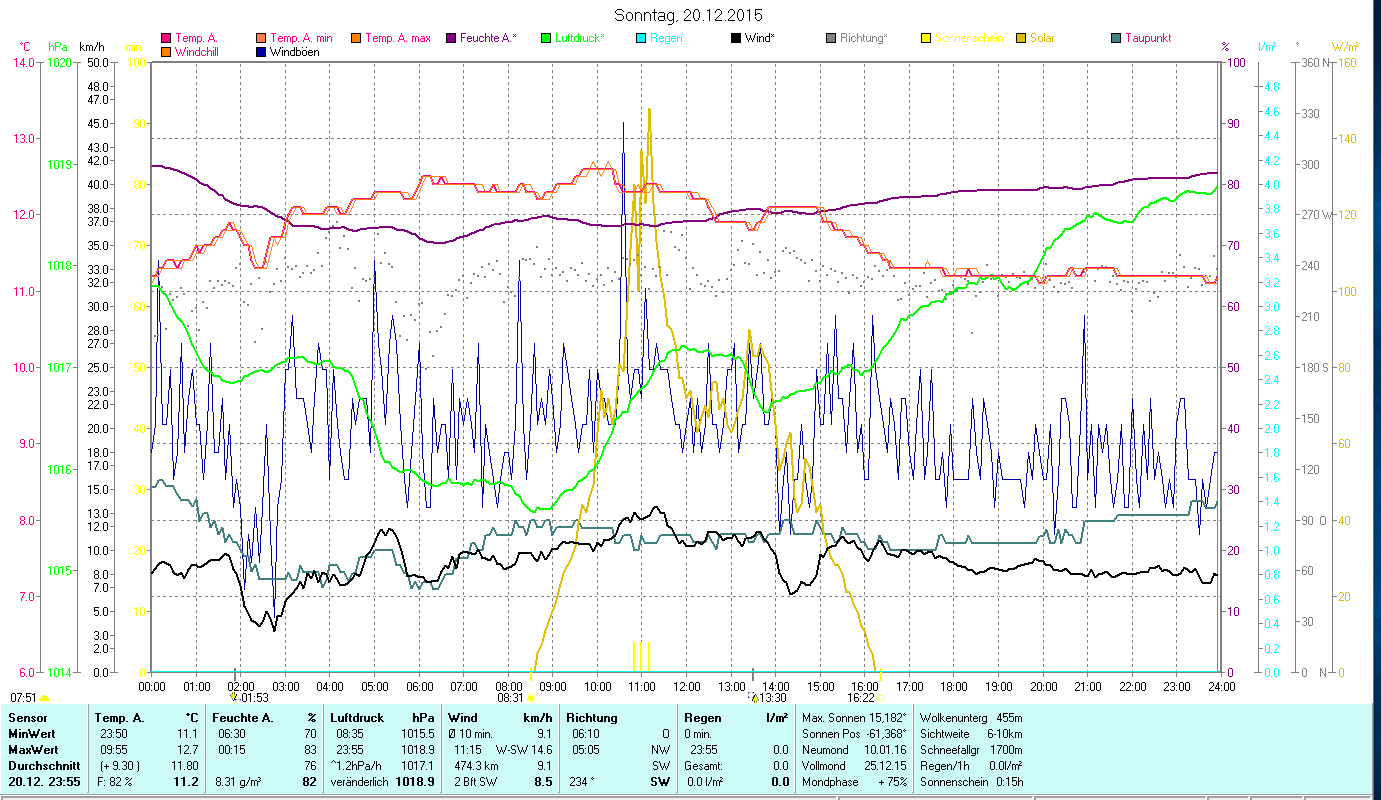Click the Sonnenschein legend label
1381x800 pixels.
click(x=969, y=39)
